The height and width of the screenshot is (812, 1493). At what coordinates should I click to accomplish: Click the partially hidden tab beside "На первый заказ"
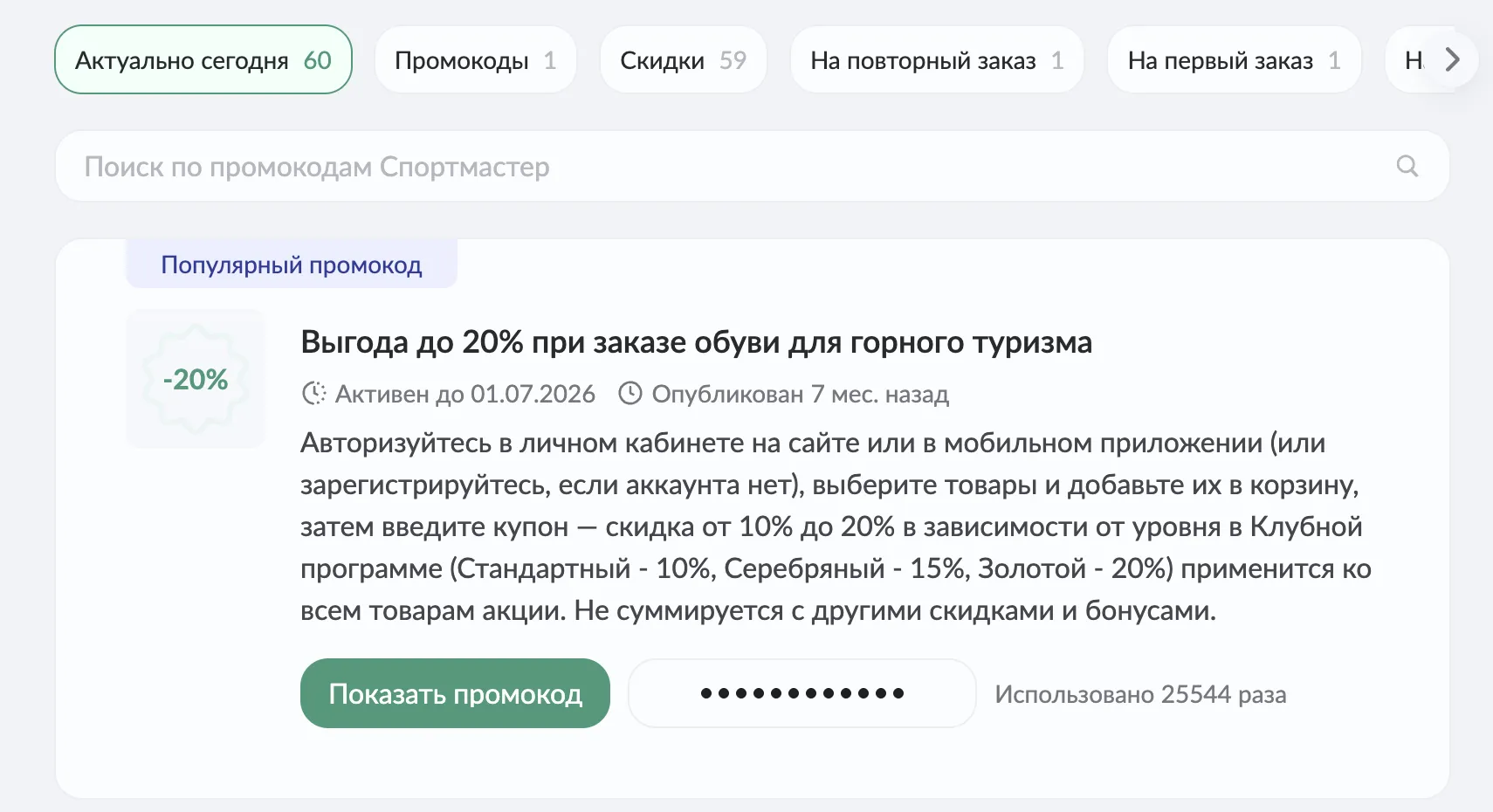[x=1411, y=60]
